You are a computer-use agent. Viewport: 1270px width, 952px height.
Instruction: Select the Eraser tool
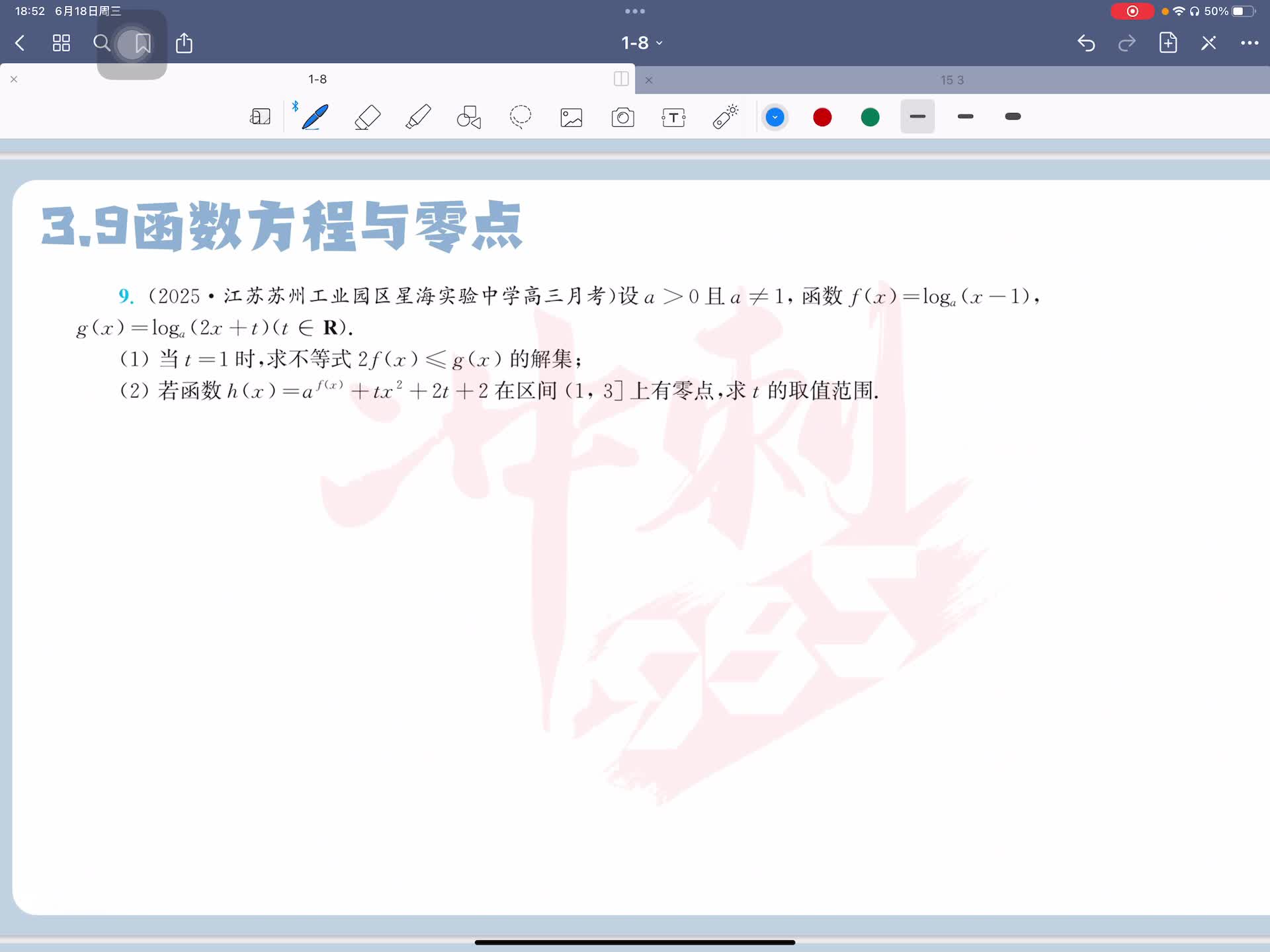click(367, 118)
